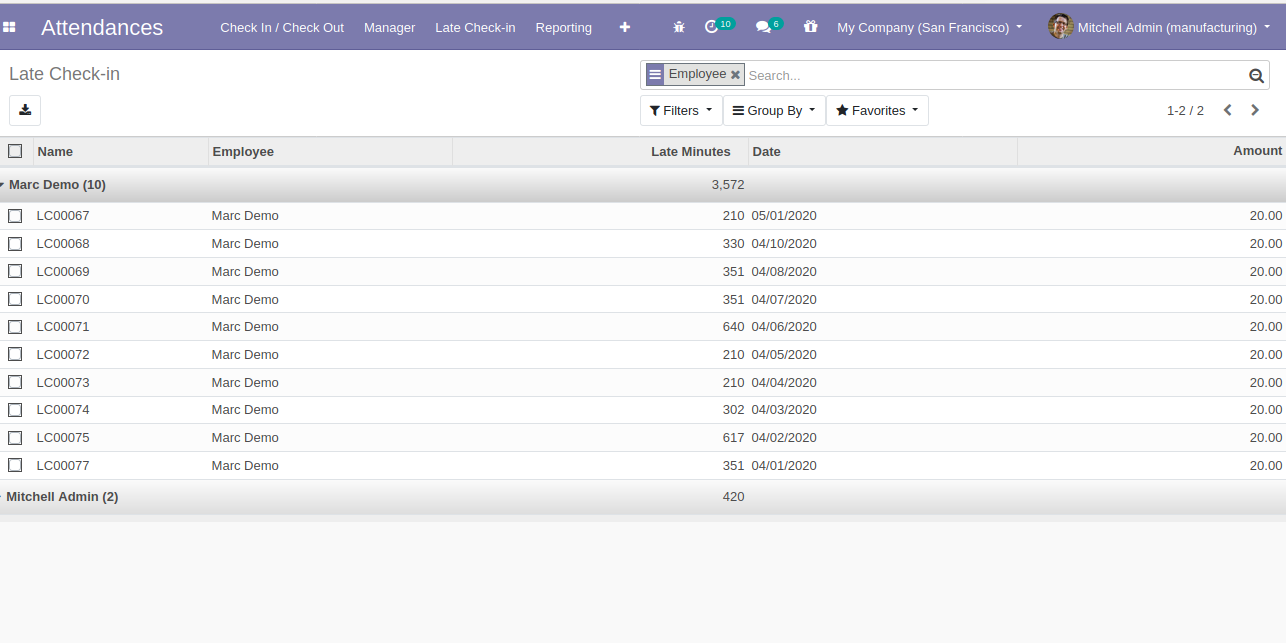The height and width of the screenshot is (643, 1286).
Task: Focus the Search... input field
Action: coord(995,75)
